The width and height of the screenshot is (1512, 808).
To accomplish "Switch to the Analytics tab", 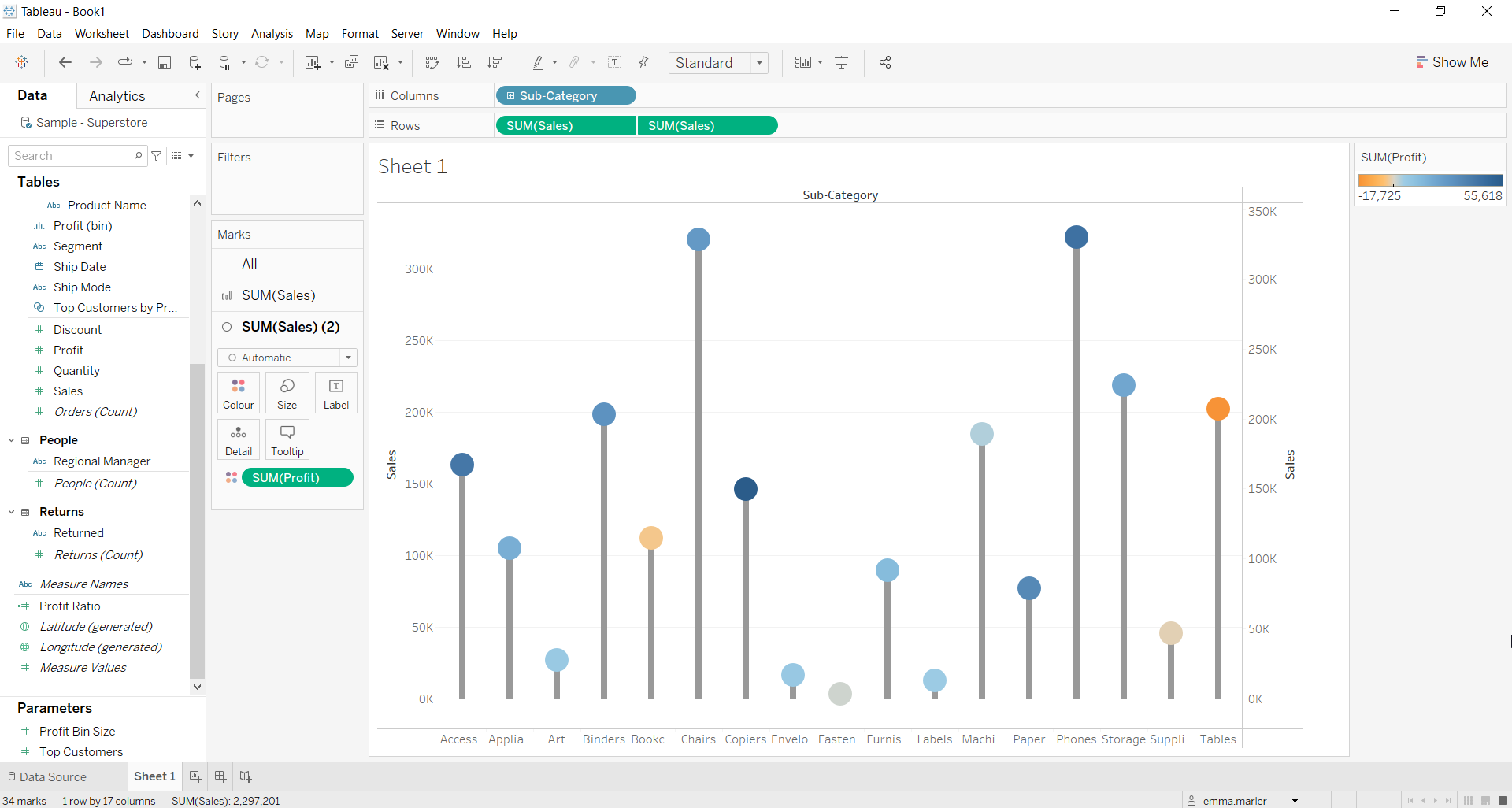I will click(117, 95).
